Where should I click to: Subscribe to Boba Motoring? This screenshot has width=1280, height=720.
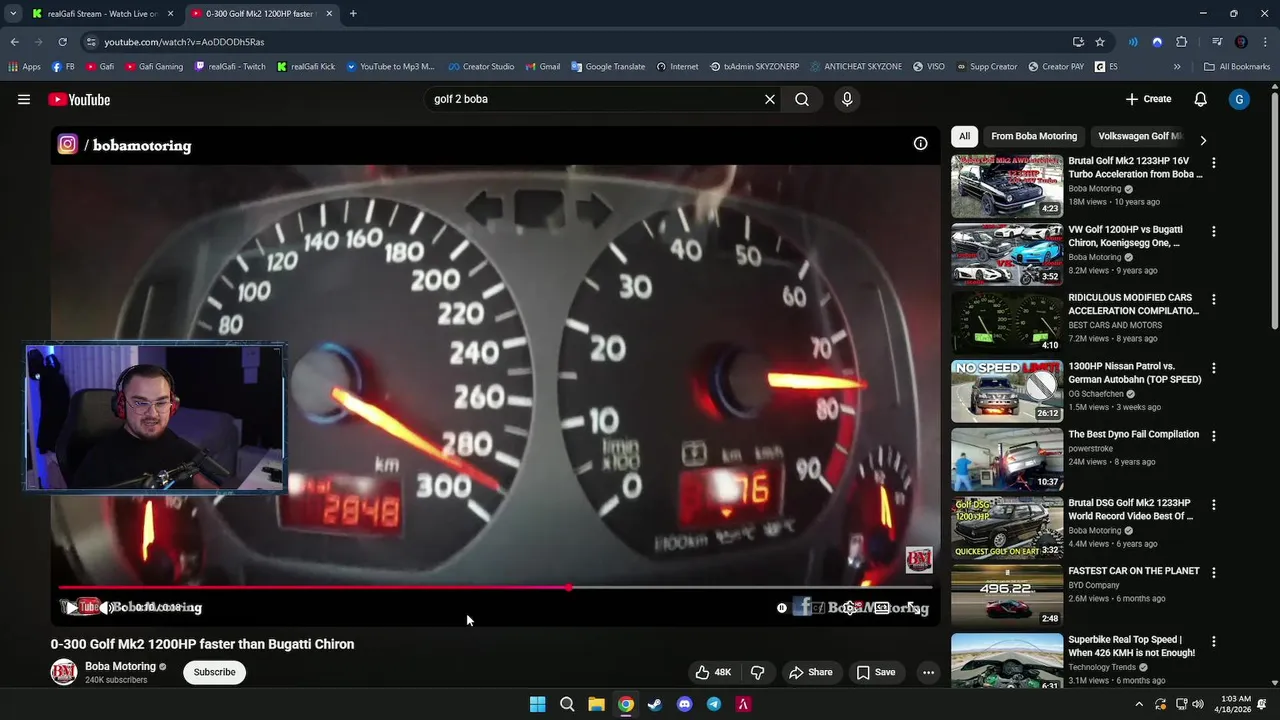point(214,672)
